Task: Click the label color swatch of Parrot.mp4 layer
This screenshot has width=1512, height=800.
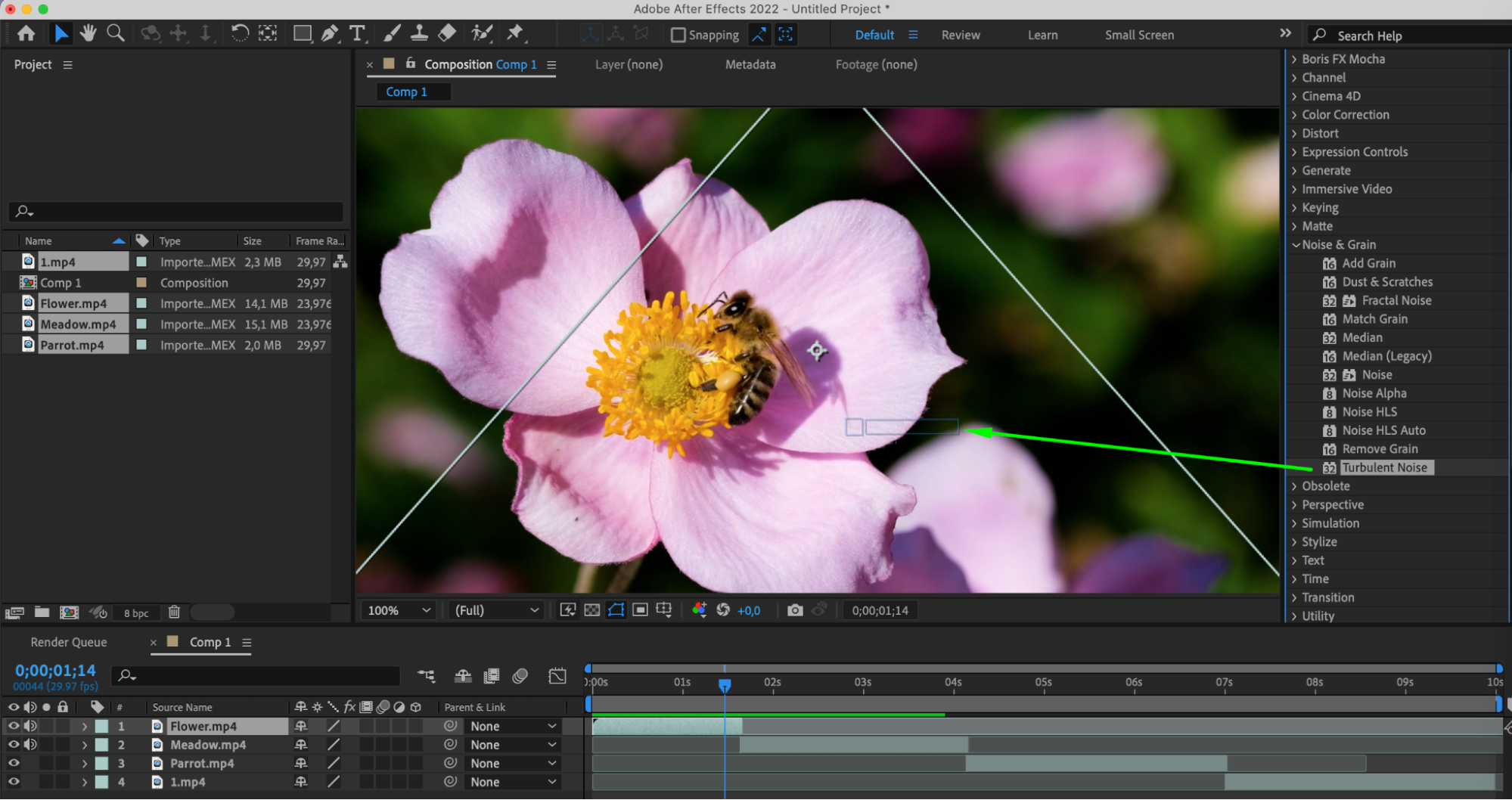Action: 101,764
